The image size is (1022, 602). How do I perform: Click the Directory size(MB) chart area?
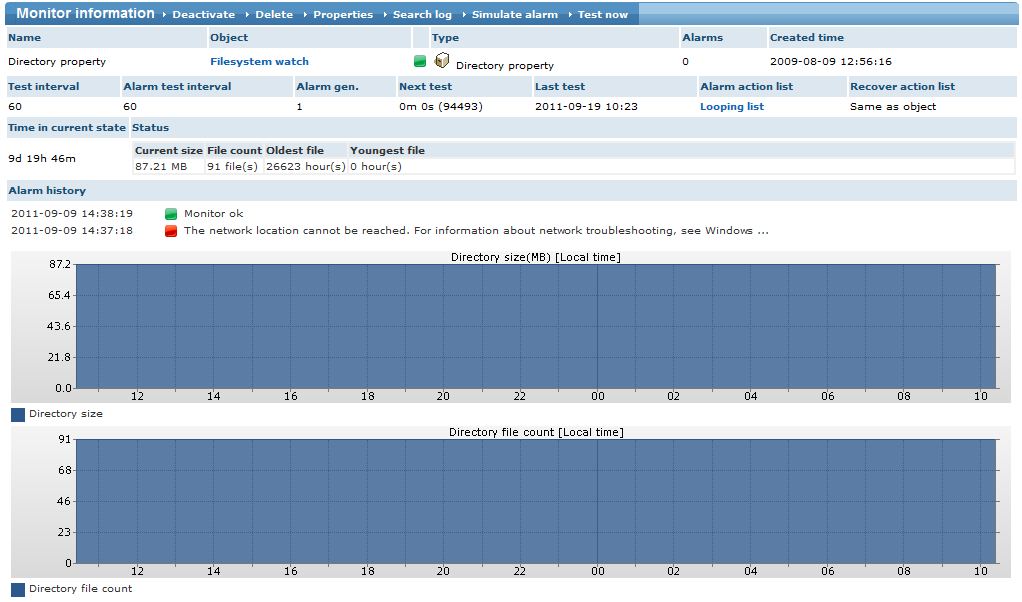[x=536, y=325]
